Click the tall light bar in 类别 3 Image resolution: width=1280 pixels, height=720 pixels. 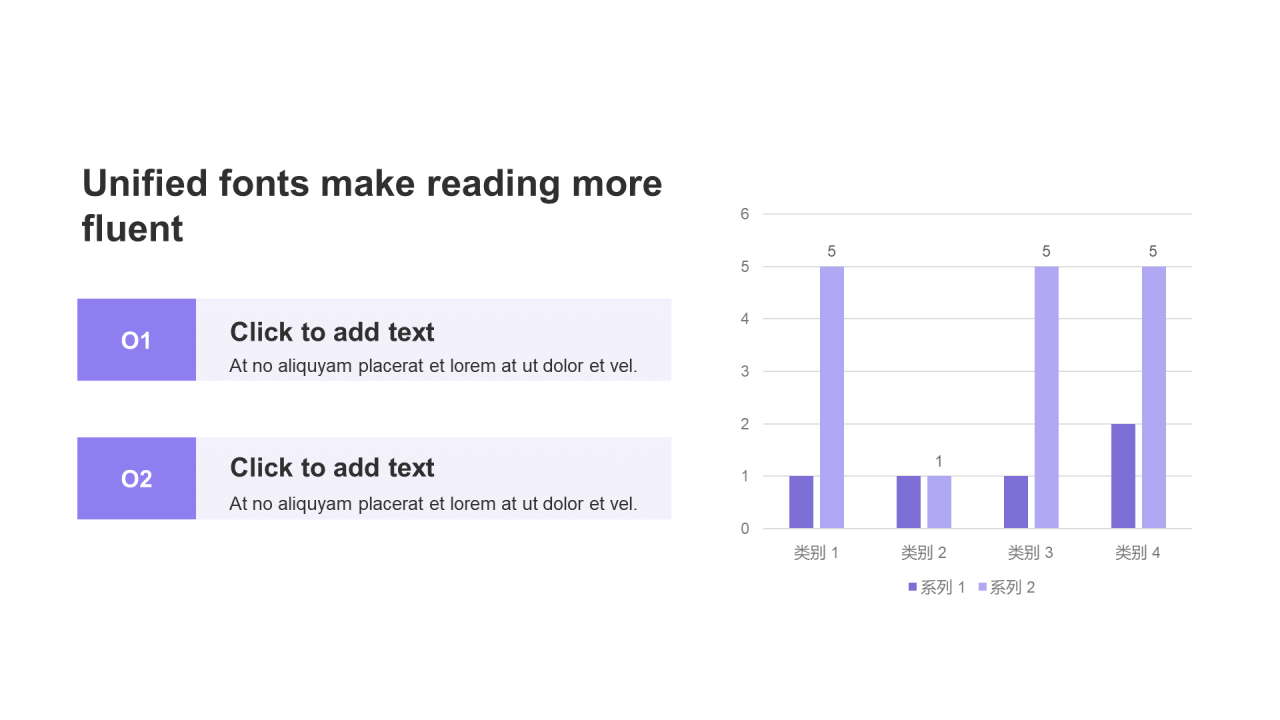click(1046, 397)
